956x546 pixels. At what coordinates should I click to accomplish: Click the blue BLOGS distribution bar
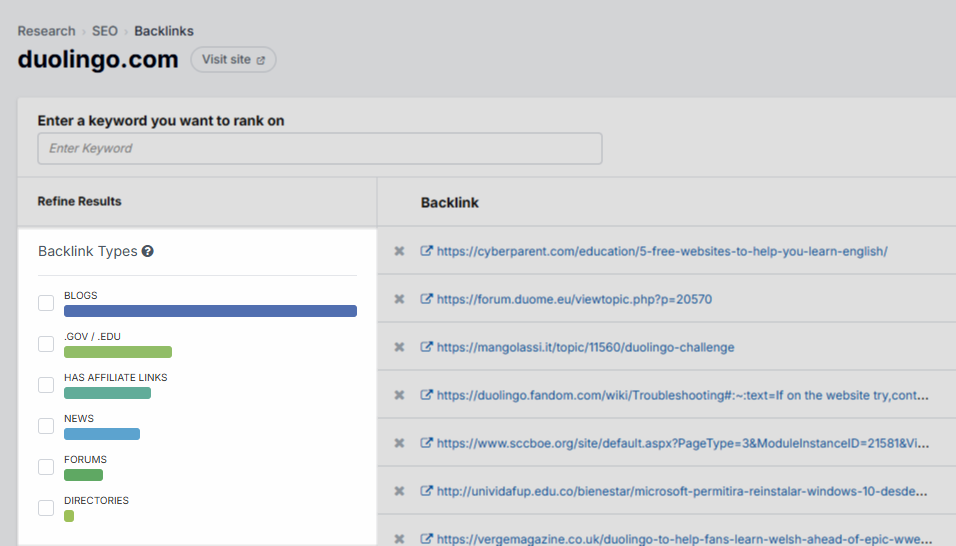(x=210, y=311)
